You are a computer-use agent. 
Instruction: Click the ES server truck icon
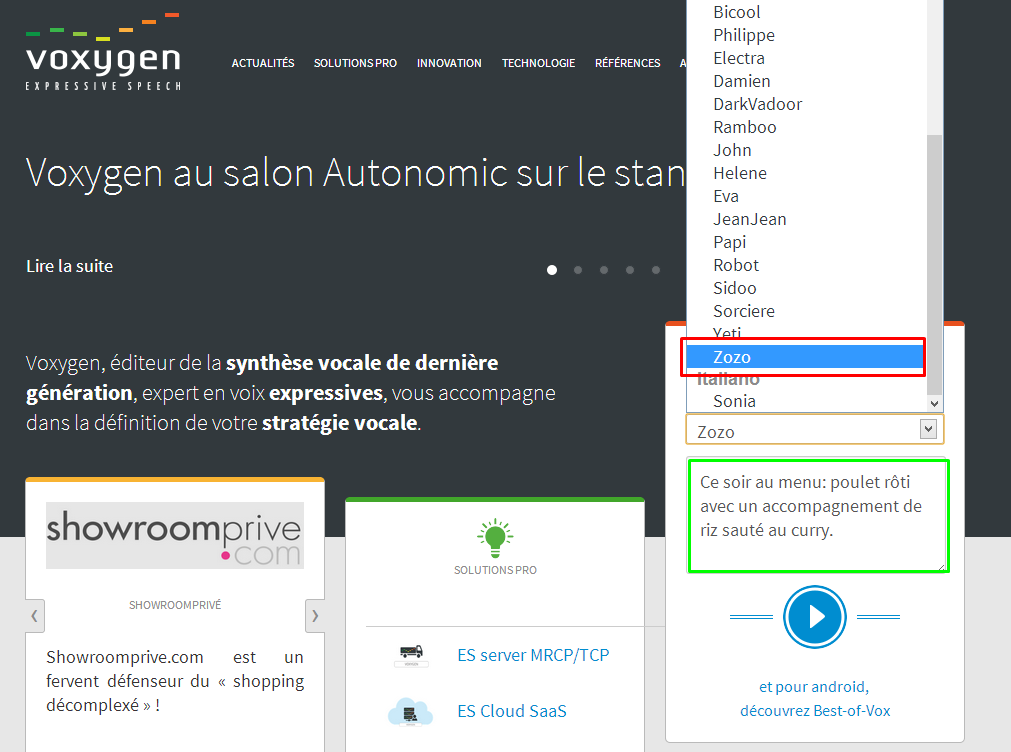pos(411,655)
